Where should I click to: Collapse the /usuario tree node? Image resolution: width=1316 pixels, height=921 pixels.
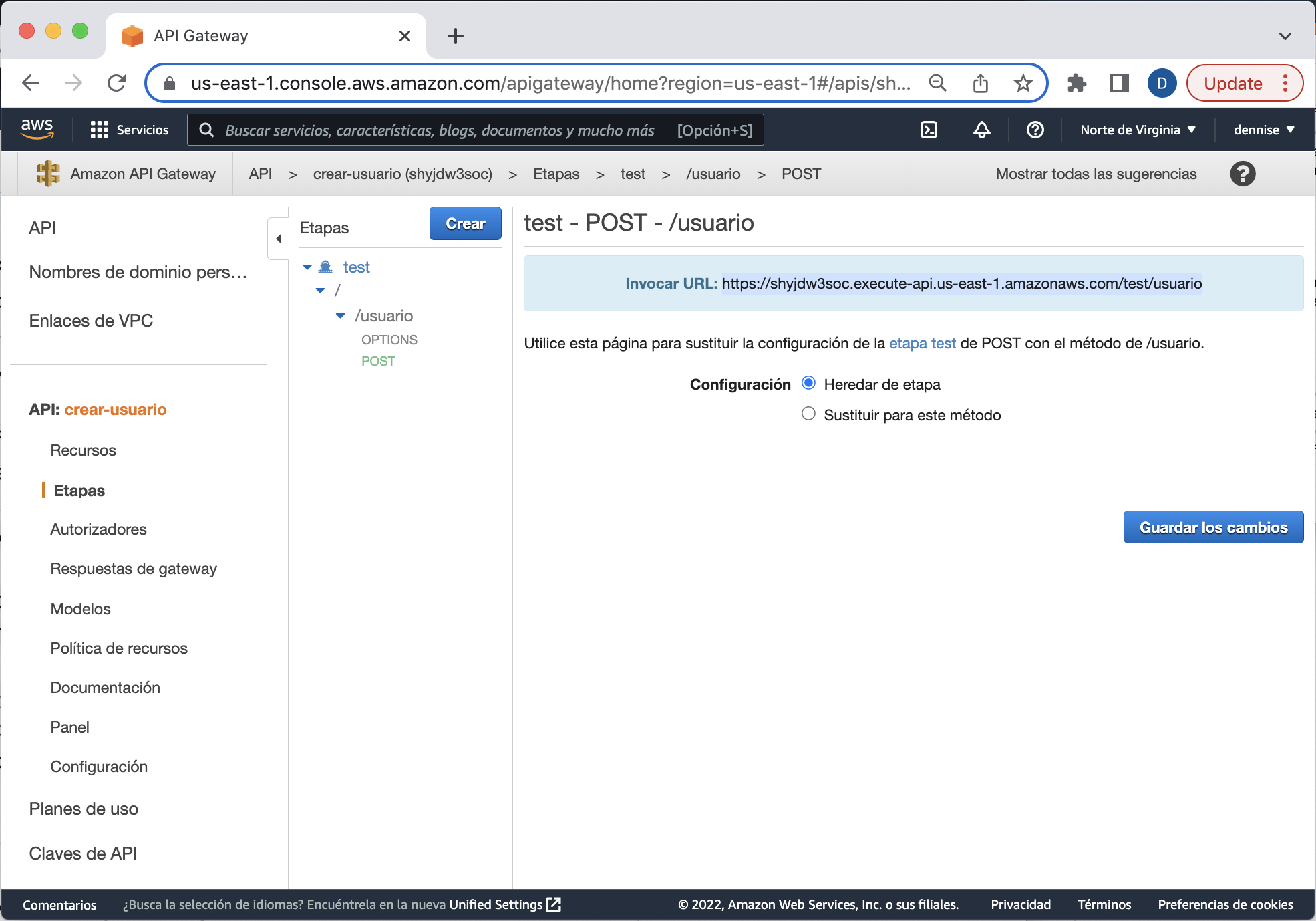click(x=341, y=315)
